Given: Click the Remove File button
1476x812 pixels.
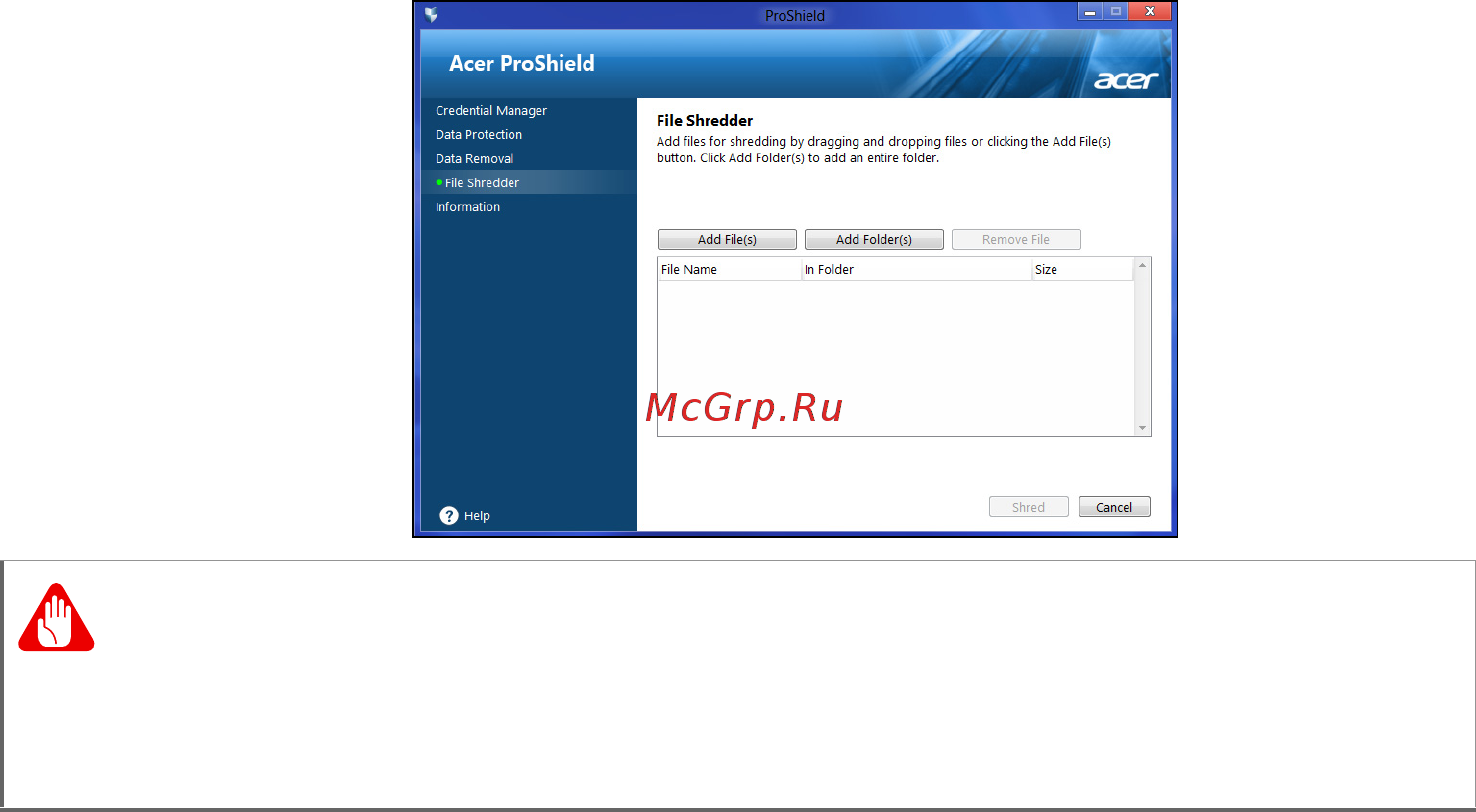Looking at the screenshot, I should (x=1016, y=240).
